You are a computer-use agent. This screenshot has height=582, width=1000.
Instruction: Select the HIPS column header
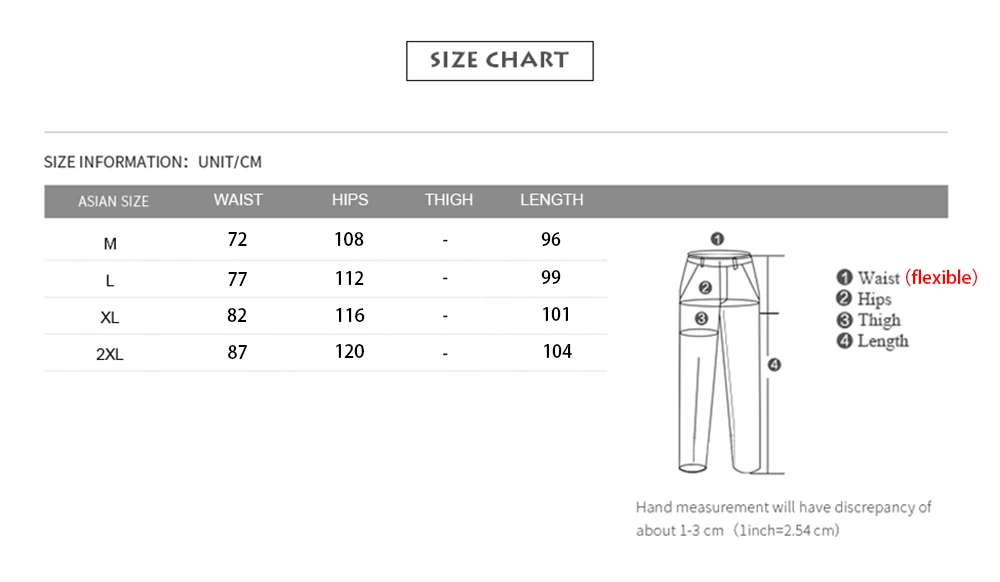pyautogui.click(x=350, y=200)
